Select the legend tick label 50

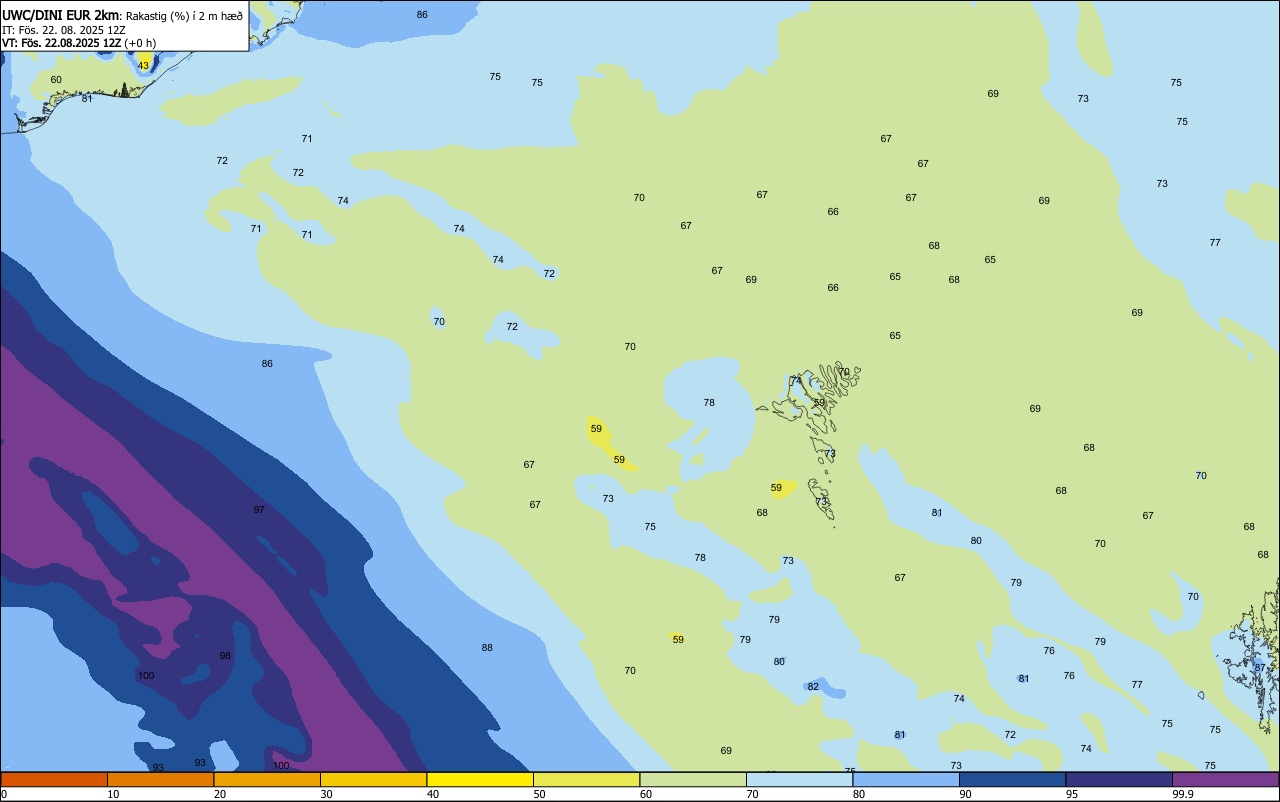pyautogui.click(x=539, y=794)
